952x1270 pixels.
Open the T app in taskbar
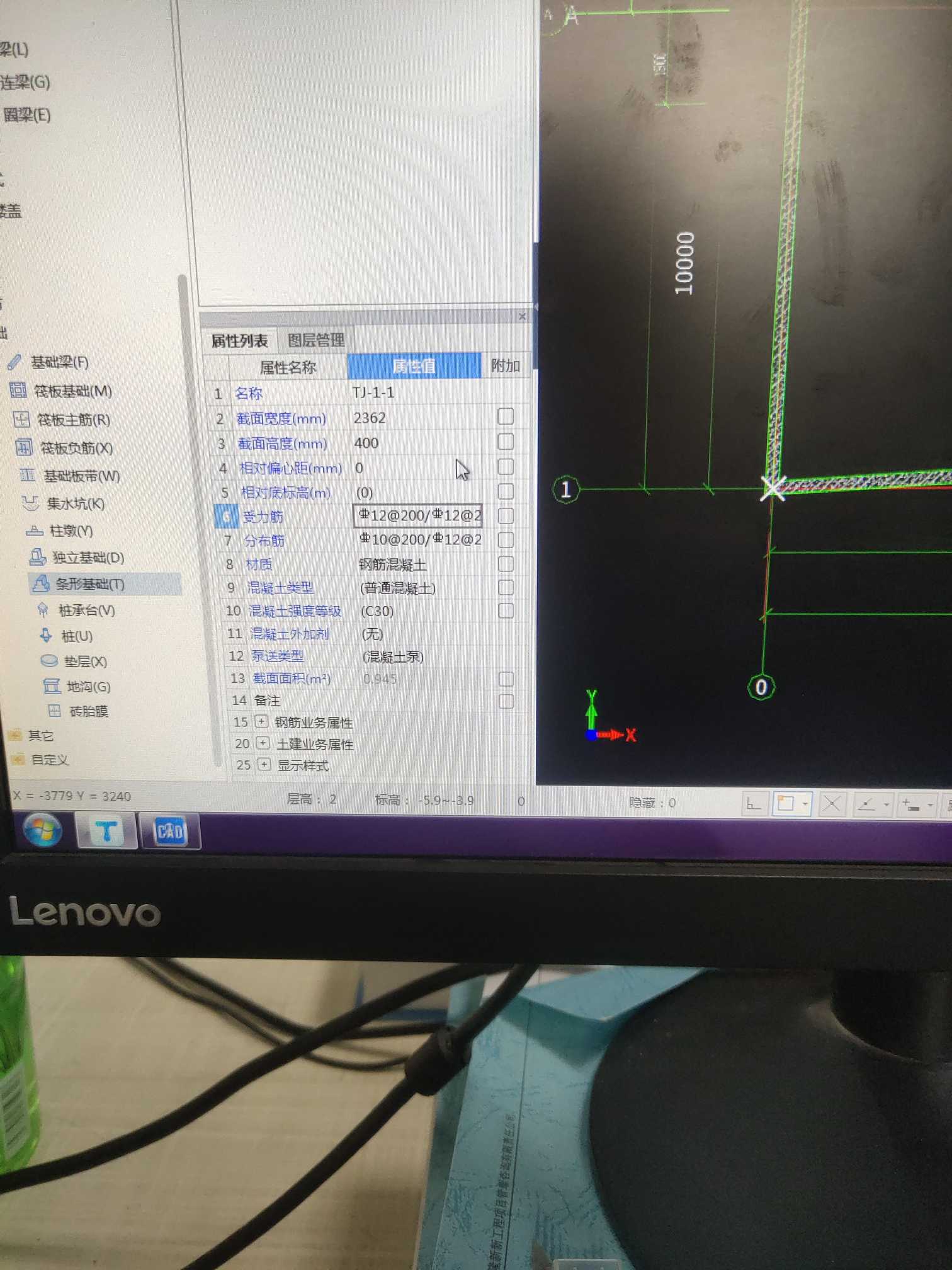point(106,831)
